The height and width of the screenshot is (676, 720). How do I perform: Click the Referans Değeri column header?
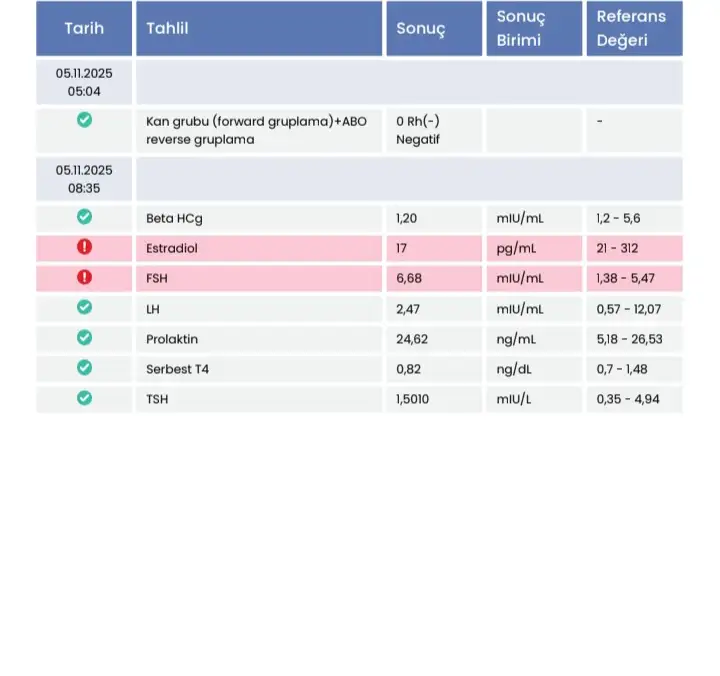(631, 28)
